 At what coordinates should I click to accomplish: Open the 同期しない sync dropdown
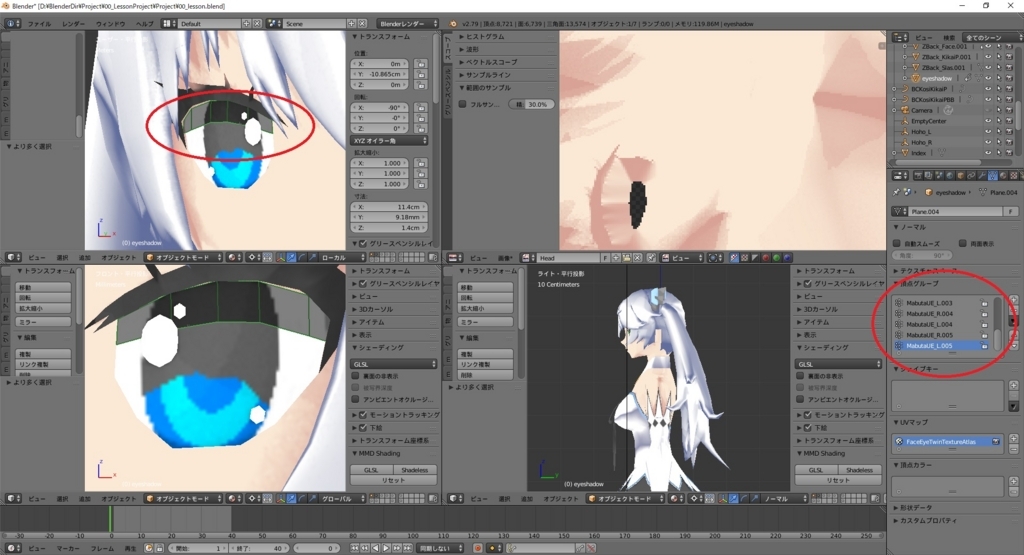click(440, 548)
